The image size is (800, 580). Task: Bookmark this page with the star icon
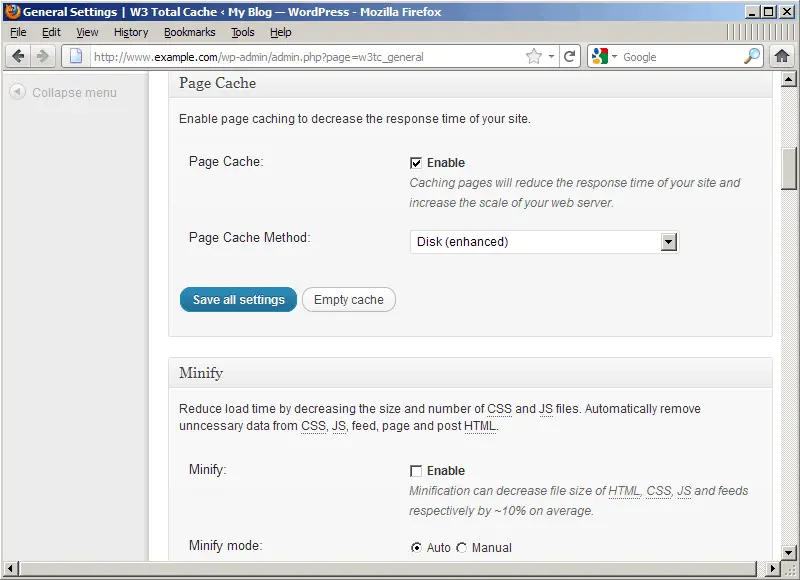coord(534,56)
